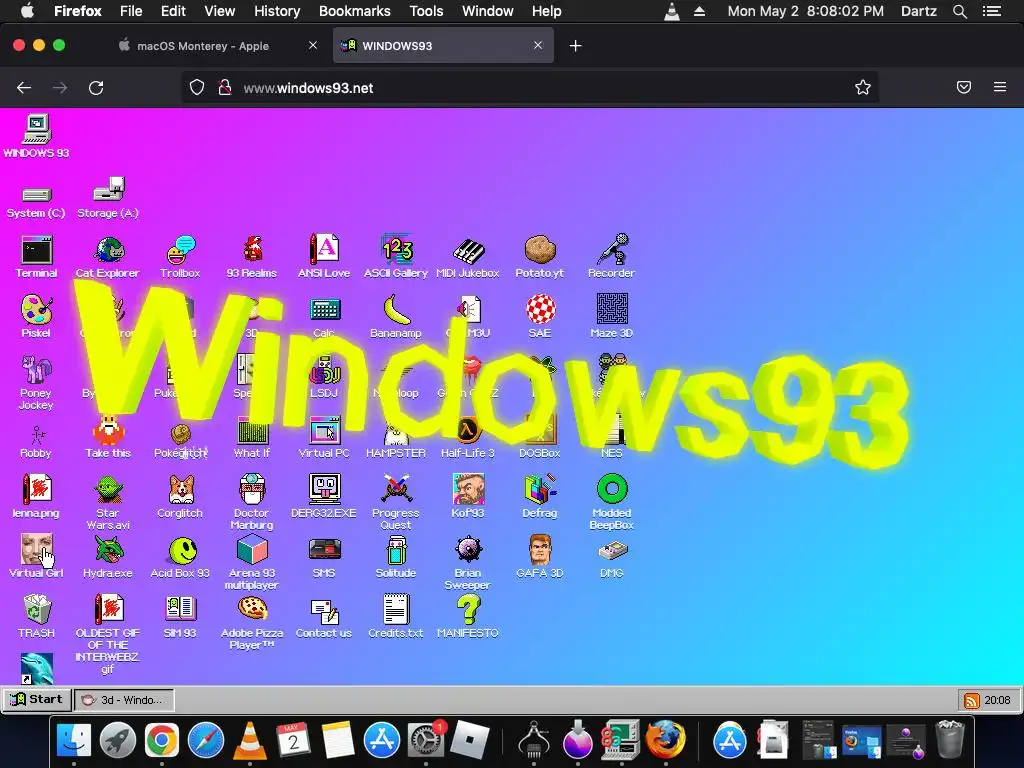Open the Take this icon

(108, 430)
